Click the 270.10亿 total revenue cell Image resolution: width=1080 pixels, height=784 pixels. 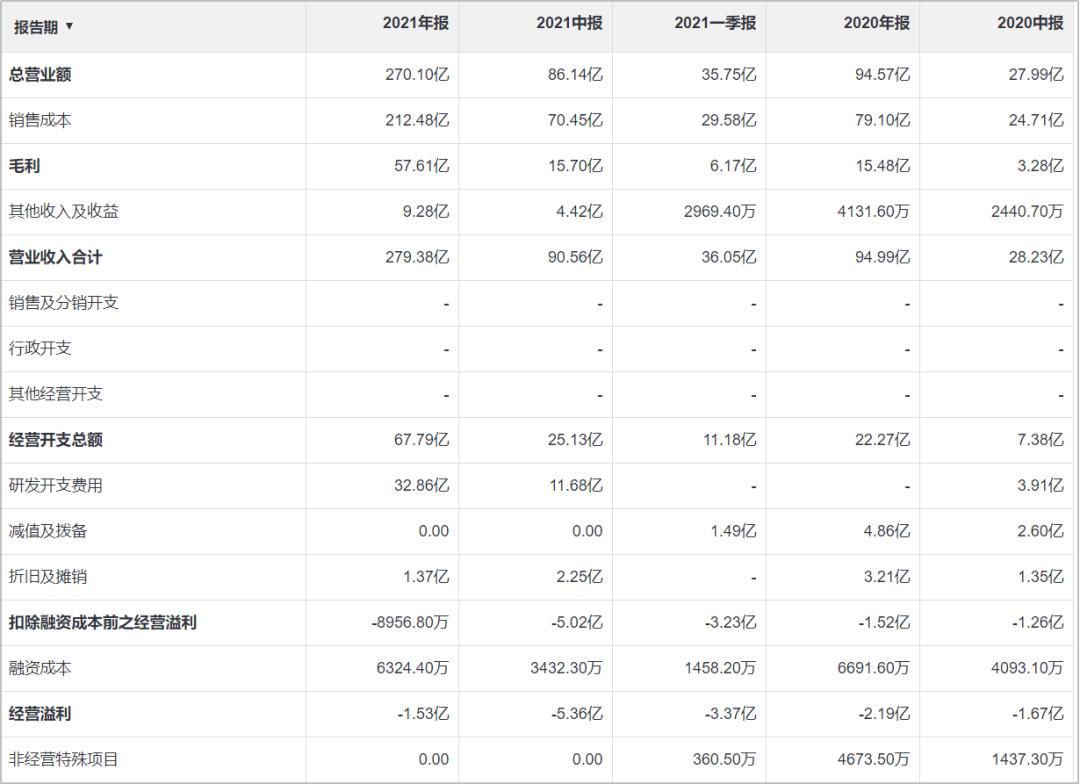point(417,74)
